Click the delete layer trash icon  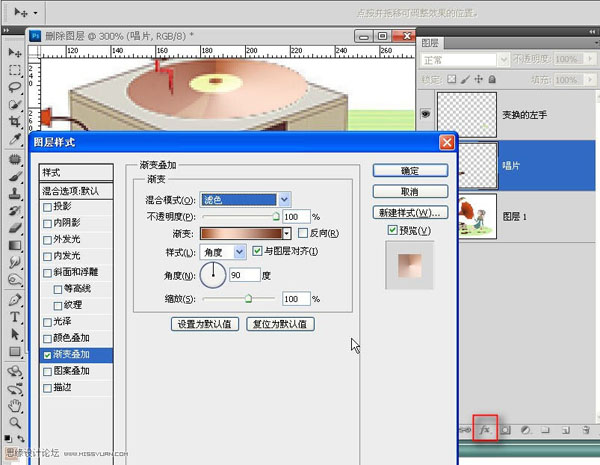(x=585, y=429)
